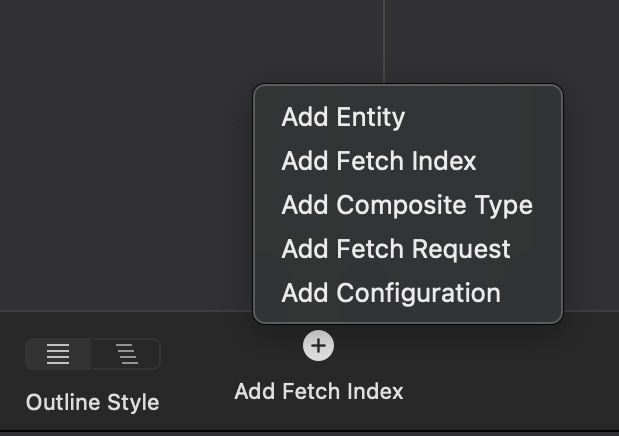The height and width of the screenshot is (436, 619).
Task: Switch outline style to hierarchical list
Action: 126,354
